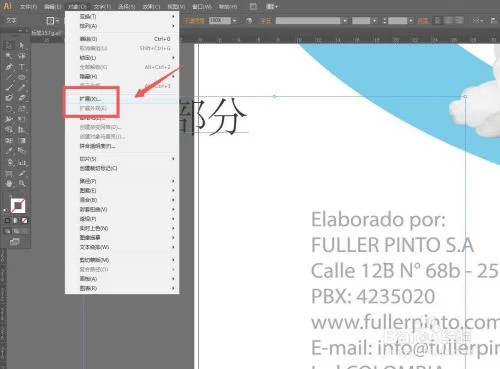Click the 字符 character panel link

point(265,21)
